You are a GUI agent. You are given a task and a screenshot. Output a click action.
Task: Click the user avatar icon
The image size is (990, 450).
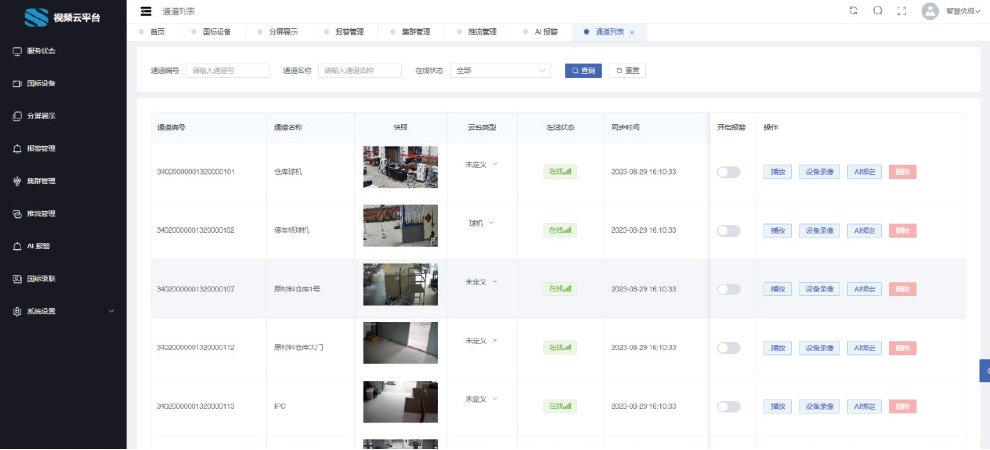coord(930,11)
